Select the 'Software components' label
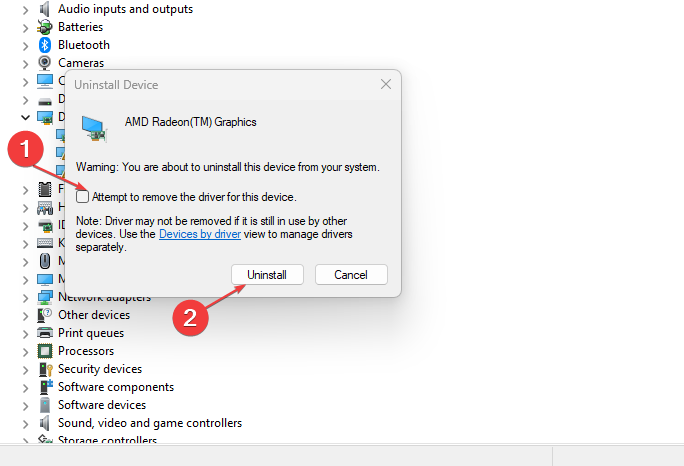The width and height of the screenshot is (684, 466). (116, 387)
